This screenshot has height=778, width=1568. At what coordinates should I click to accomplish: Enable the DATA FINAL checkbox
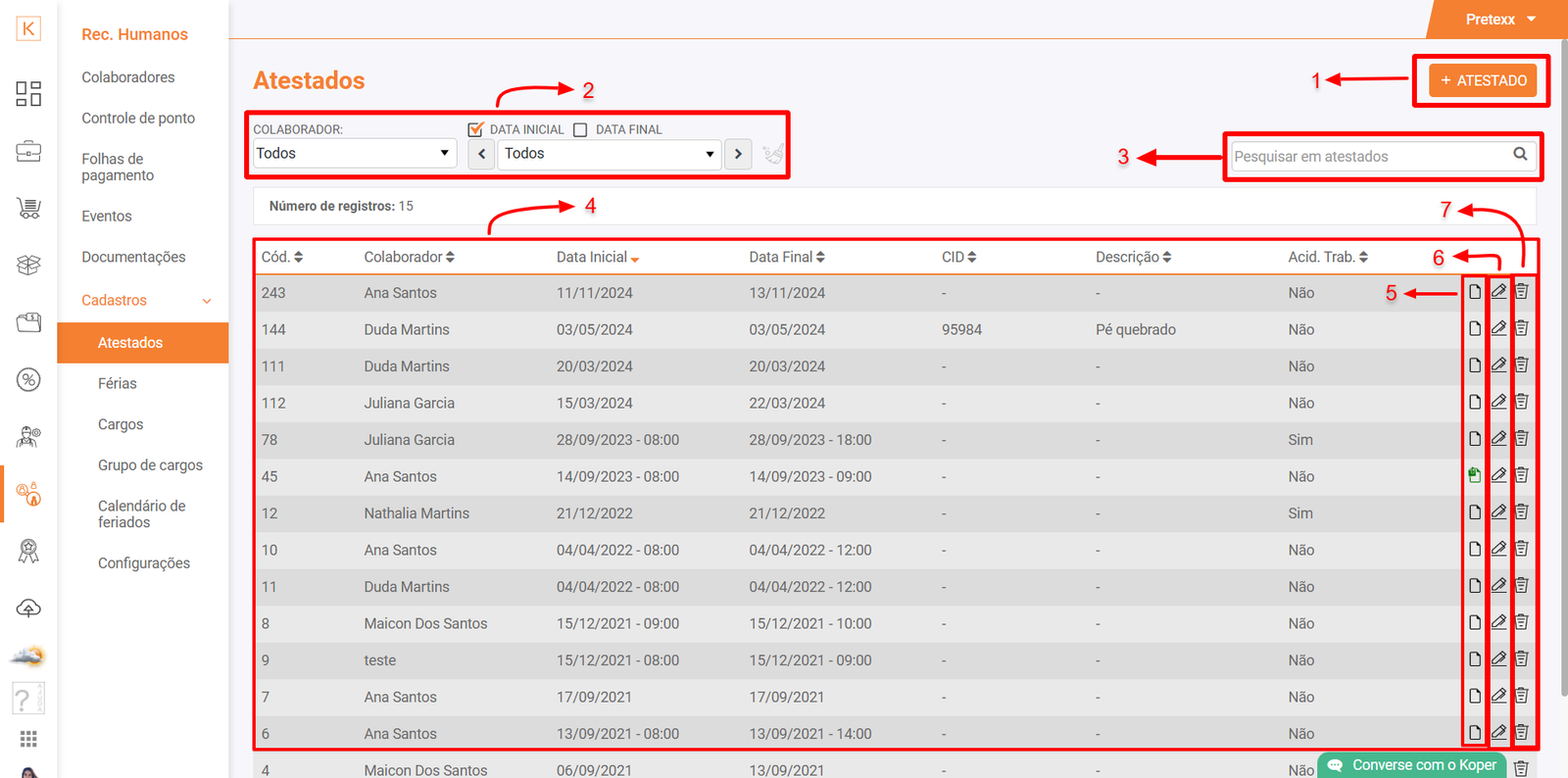pyautogui.click(x=580, y=129)
